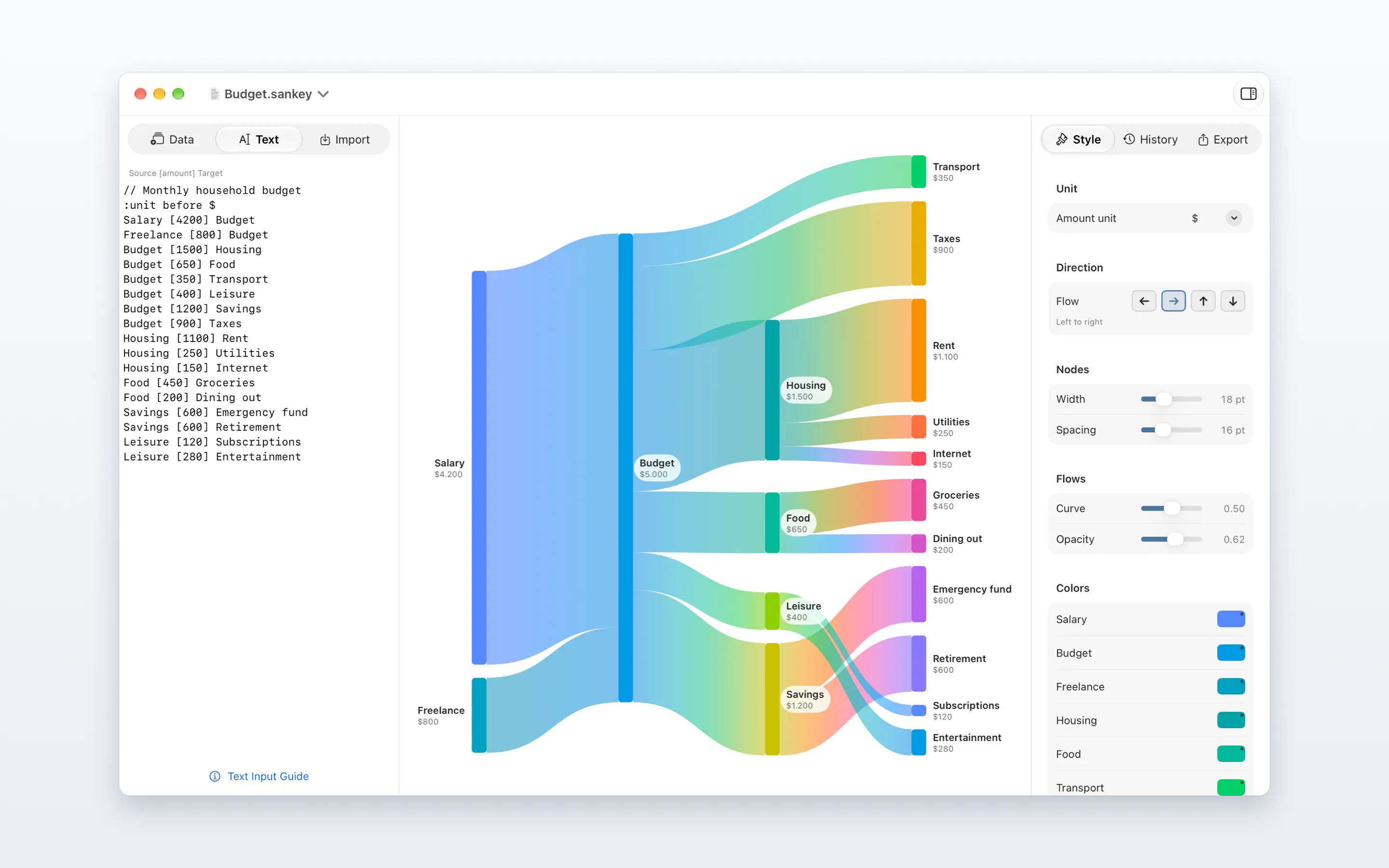This screenshot has height=868, width=1389.
Task: Select the pink Groceries node
Action: [x=918, y=500]
